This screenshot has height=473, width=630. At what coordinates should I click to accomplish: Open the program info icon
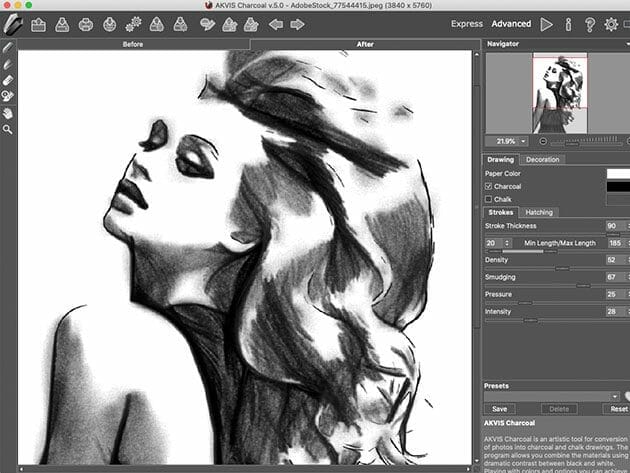568,23
